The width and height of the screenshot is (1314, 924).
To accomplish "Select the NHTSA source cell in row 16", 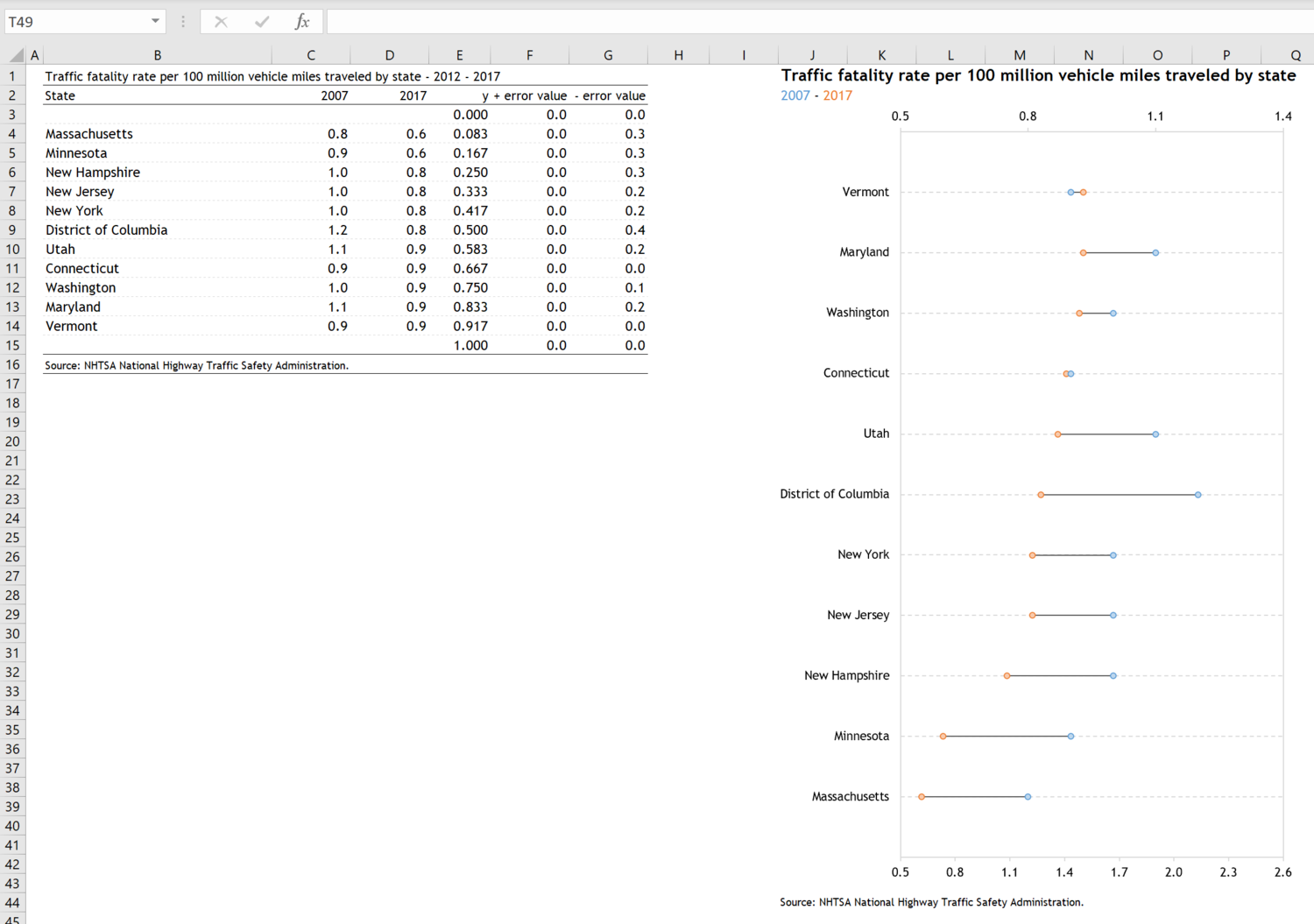I will coord(196,365).
